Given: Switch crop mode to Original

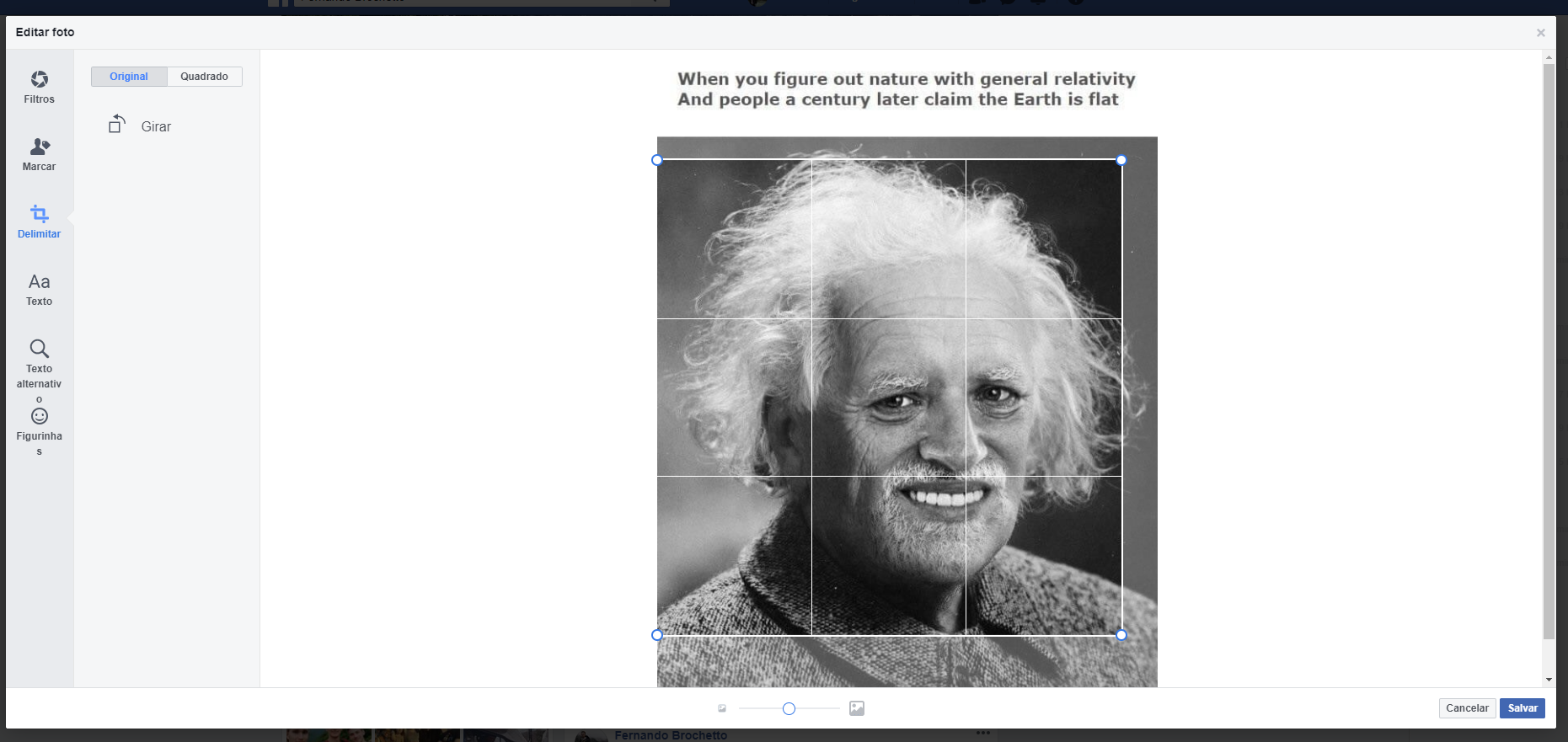Looking at the screenshot, I should [129, 77].
